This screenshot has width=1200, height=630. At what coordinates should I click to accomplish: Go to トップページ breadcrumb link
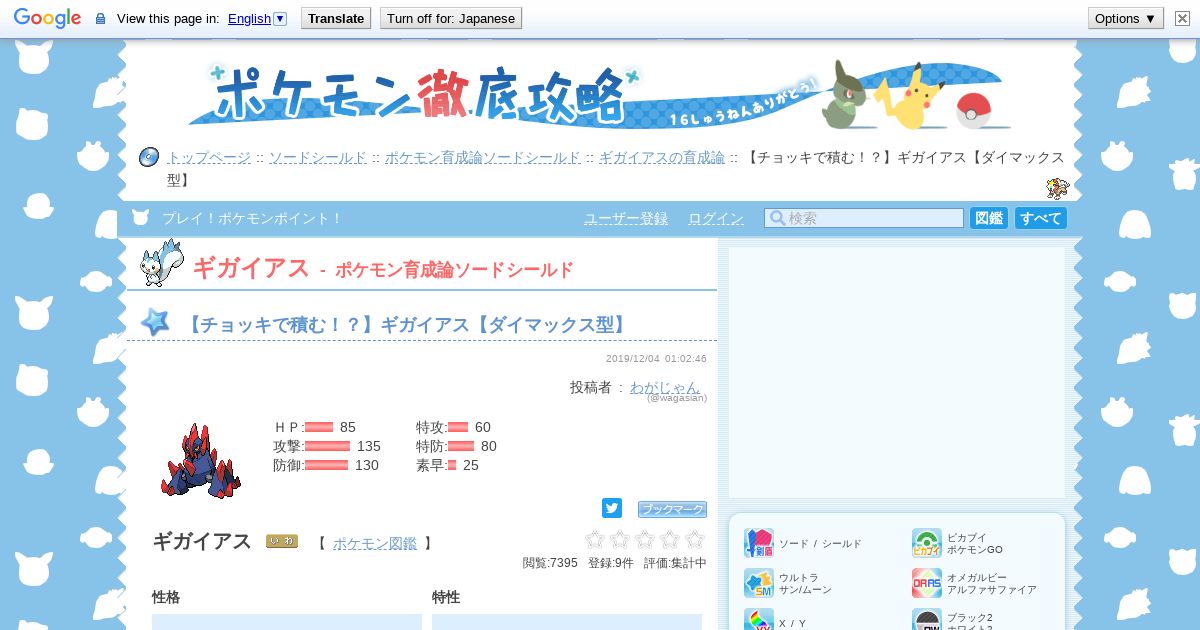pyautogui.click(x=209, y=157)
